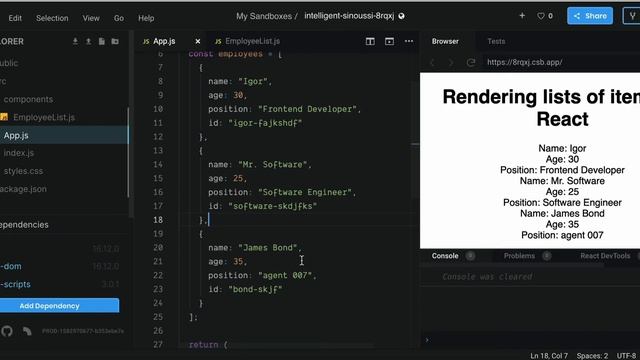This screenshot has height=360, width=640.
Task: Open the View menu
Action: tap(91, 18)
